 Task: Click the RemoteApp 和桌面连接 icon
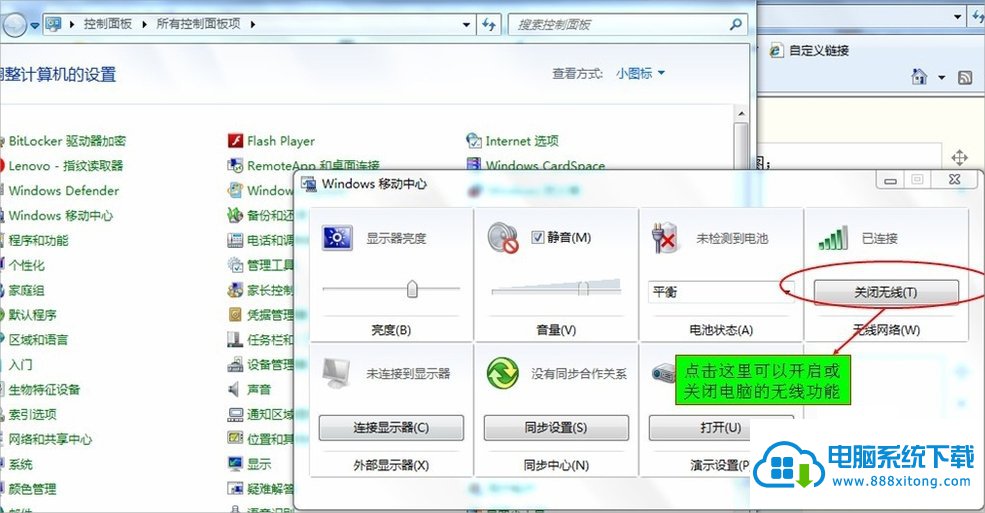[x=235, y=166]
